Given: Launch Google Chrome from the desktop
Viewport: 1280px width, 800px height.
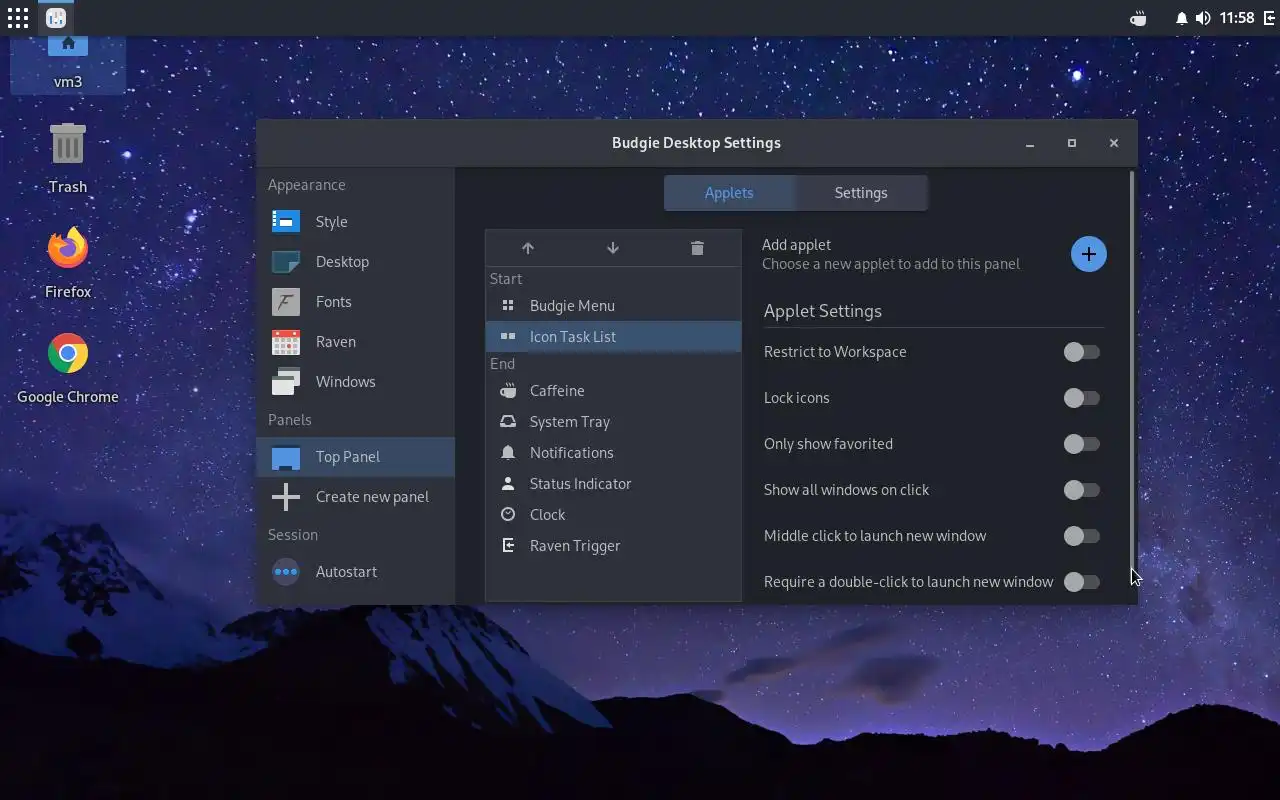Looking at the screenshot, I should [x=68, y=354].
